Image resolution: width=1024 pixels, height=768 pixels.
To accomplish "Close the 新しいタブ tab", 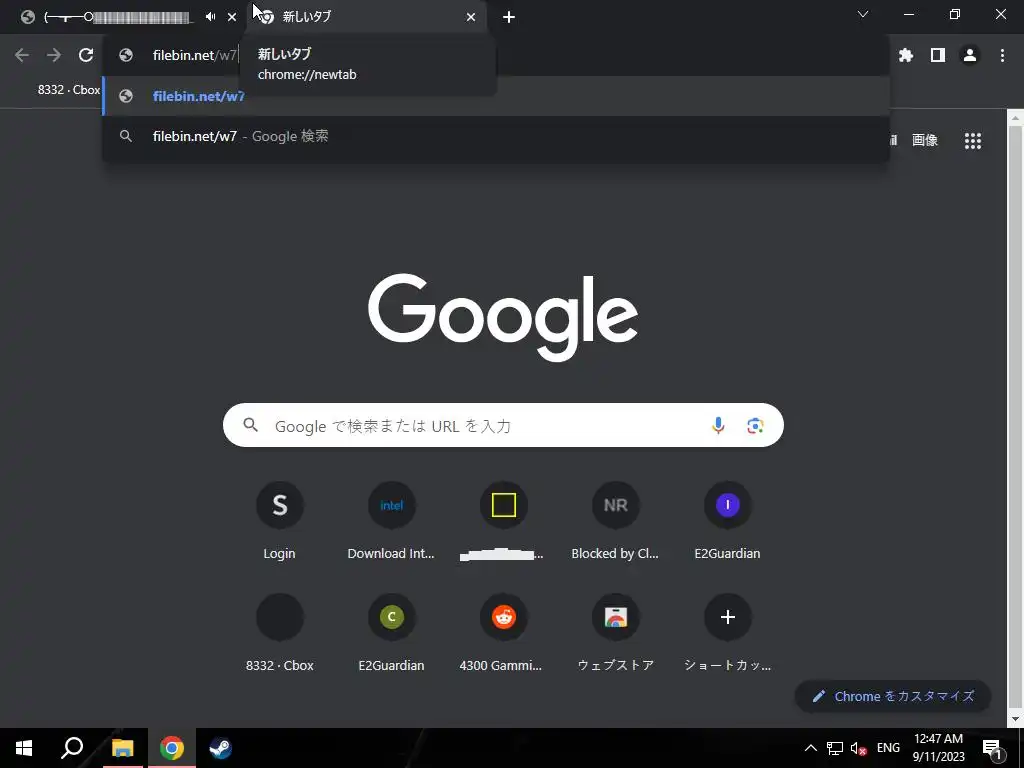I will point(471,17).
